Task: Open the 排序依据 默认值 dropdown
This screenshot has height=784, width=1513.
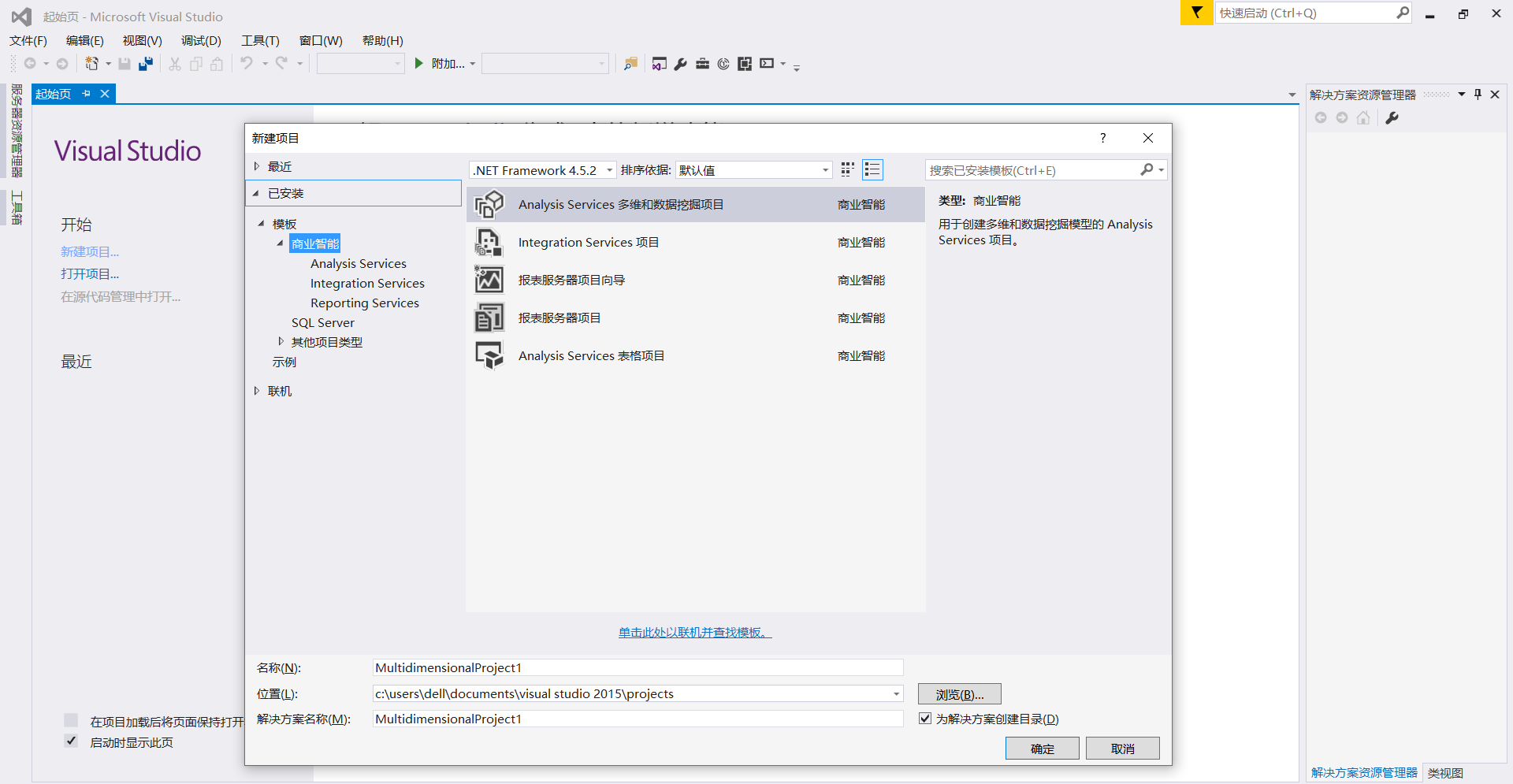Action: point(823,169)
